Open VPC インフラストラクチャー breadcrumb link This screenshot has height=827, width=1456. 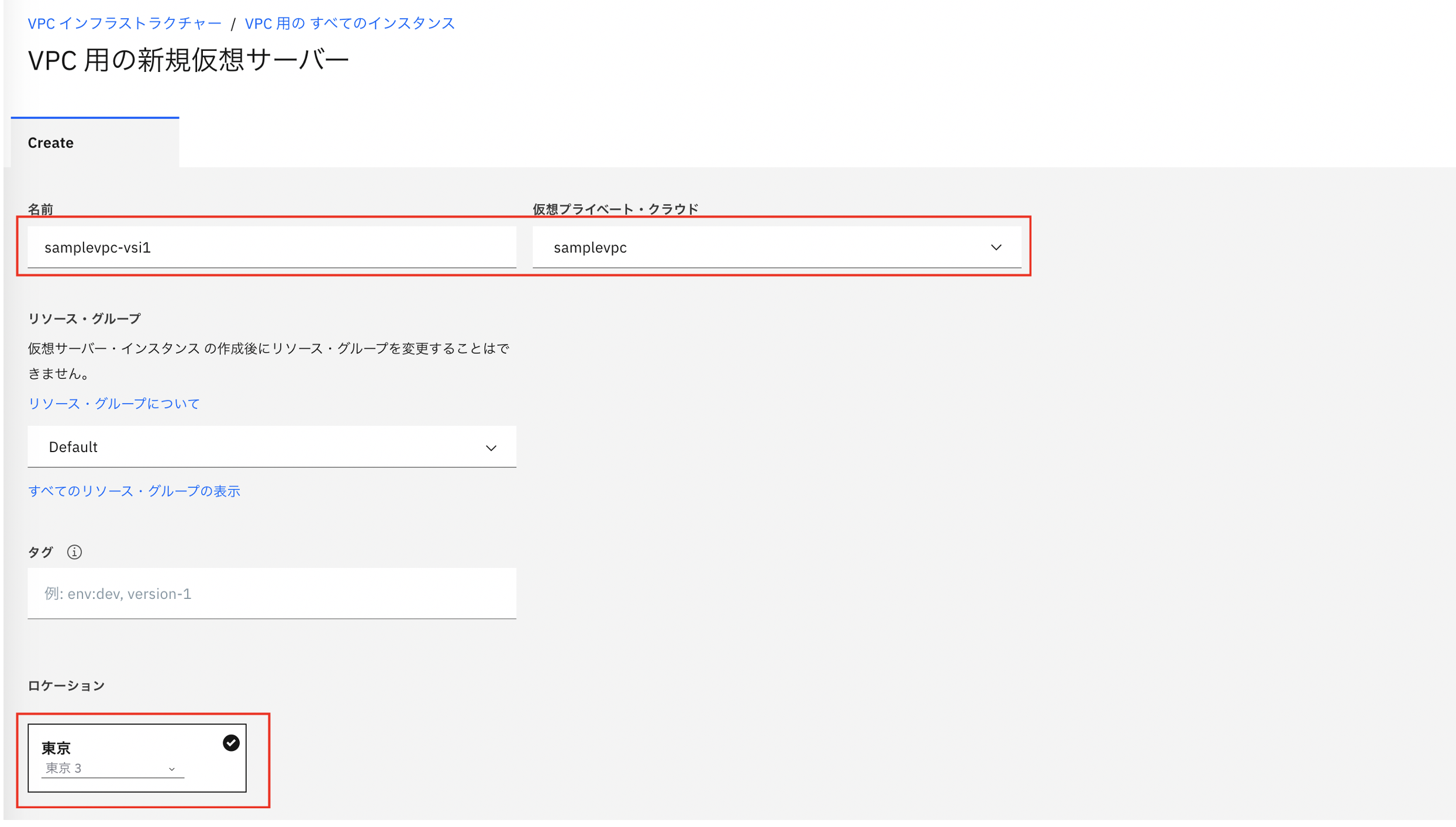(x=125, y=23)
